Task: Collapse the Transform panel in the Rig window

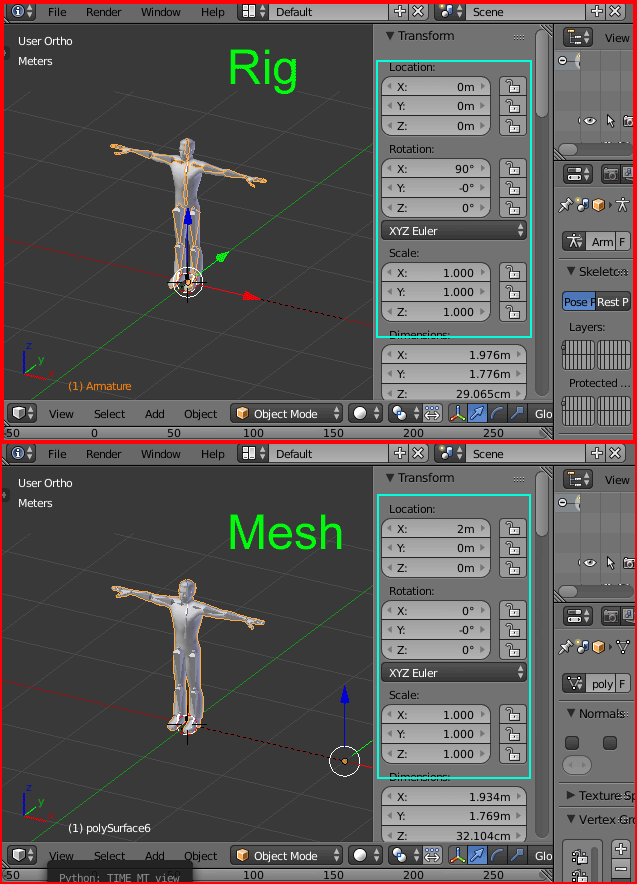Action: [390, 36]
